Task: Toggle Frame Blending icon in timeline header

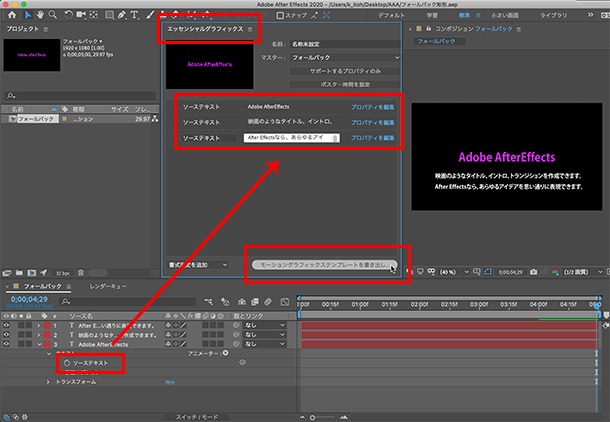Action: click(255, 302)
